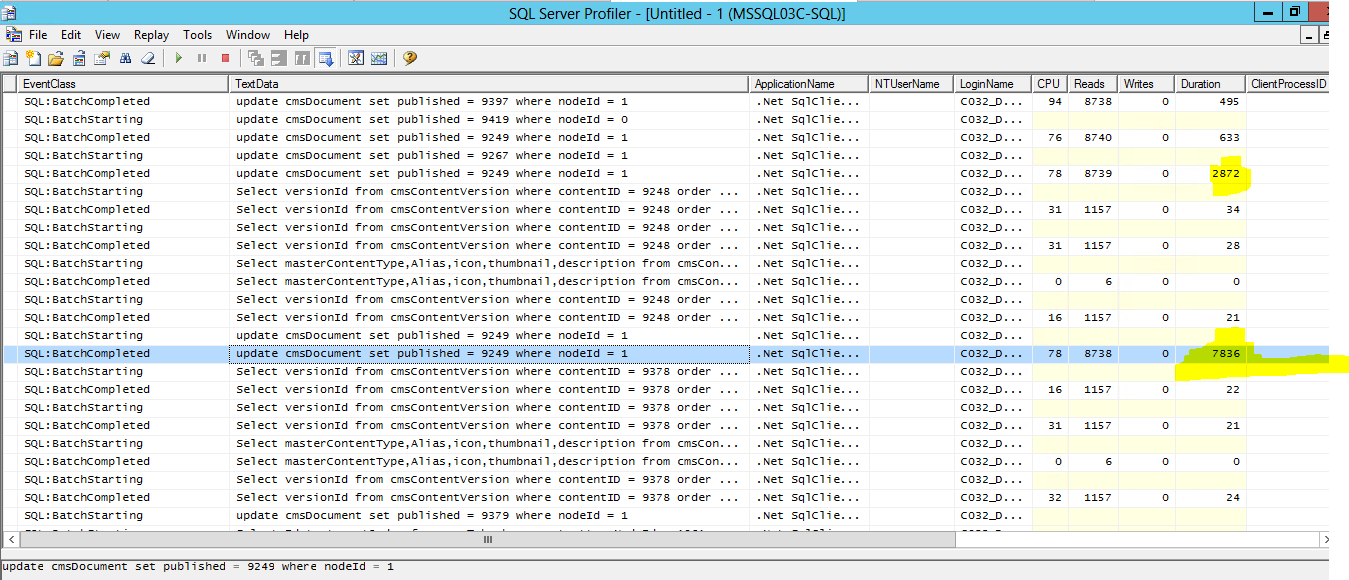
Task: Click the Duration value 495
Action: point(1229,101)
